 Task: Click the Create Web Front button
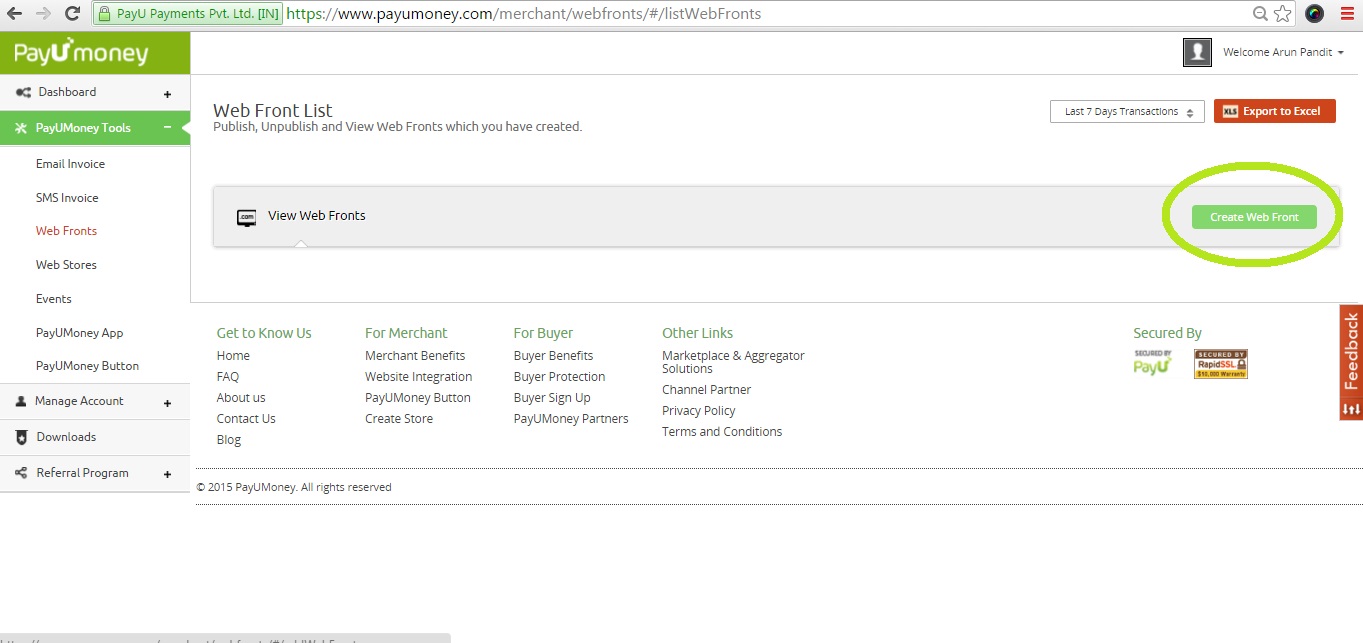(x=1254, y=217)
